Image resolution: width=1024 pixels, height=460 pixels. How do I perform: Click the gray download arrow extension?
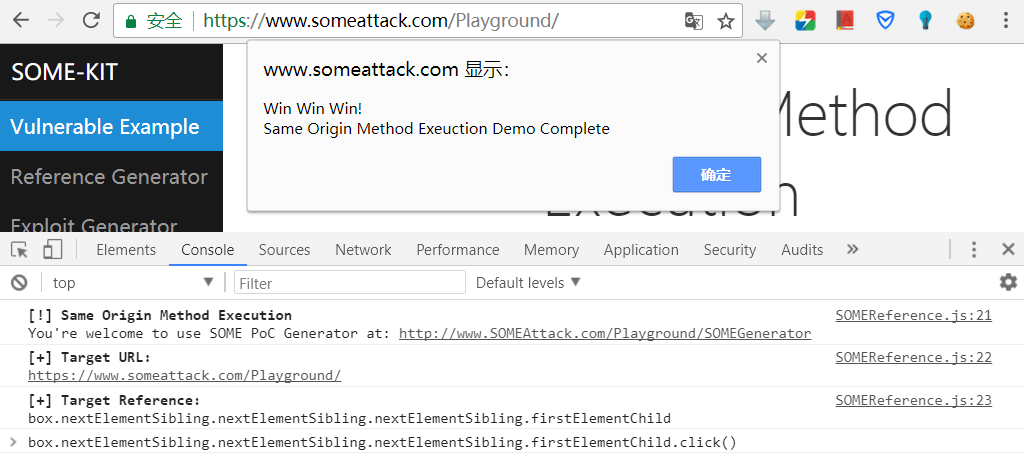pos(765,21)
